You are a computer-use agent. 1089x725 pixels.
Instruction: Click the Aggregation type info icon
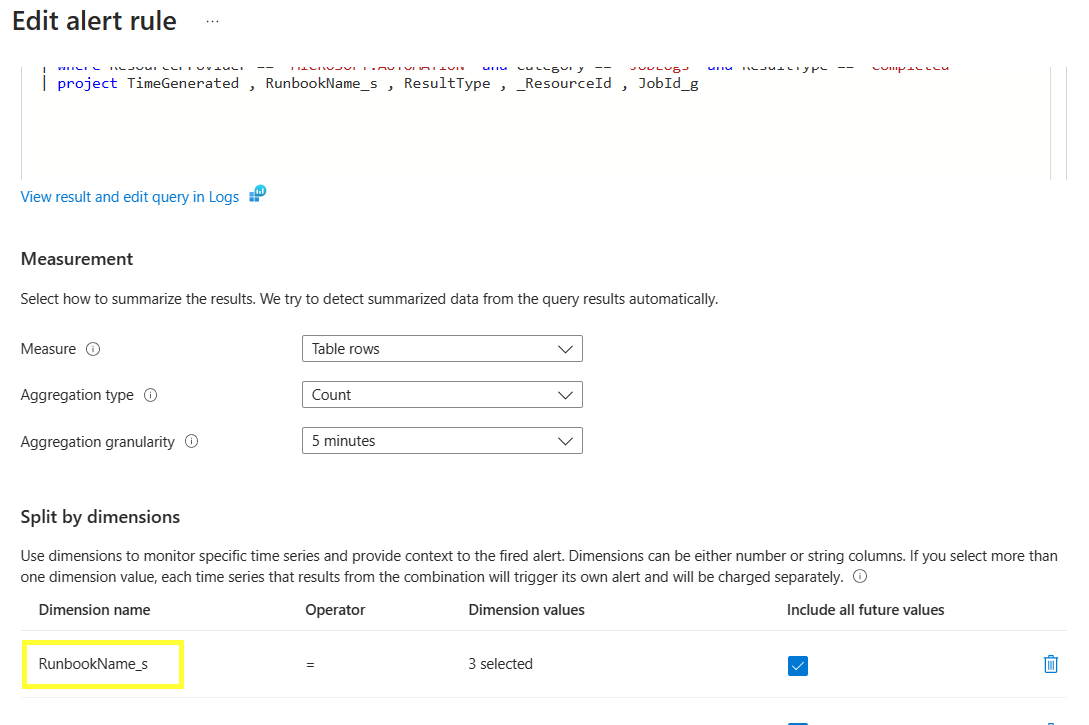[150, 395]
